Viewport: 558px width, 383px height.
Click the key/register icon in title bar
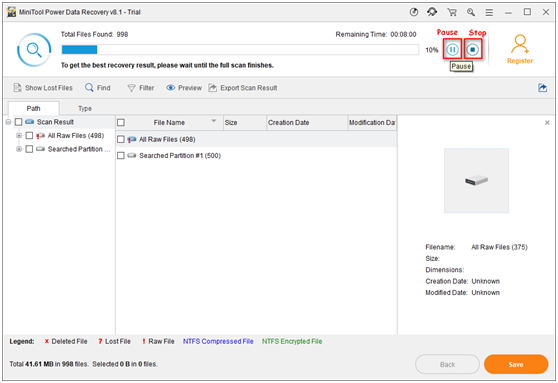(471, 12)
